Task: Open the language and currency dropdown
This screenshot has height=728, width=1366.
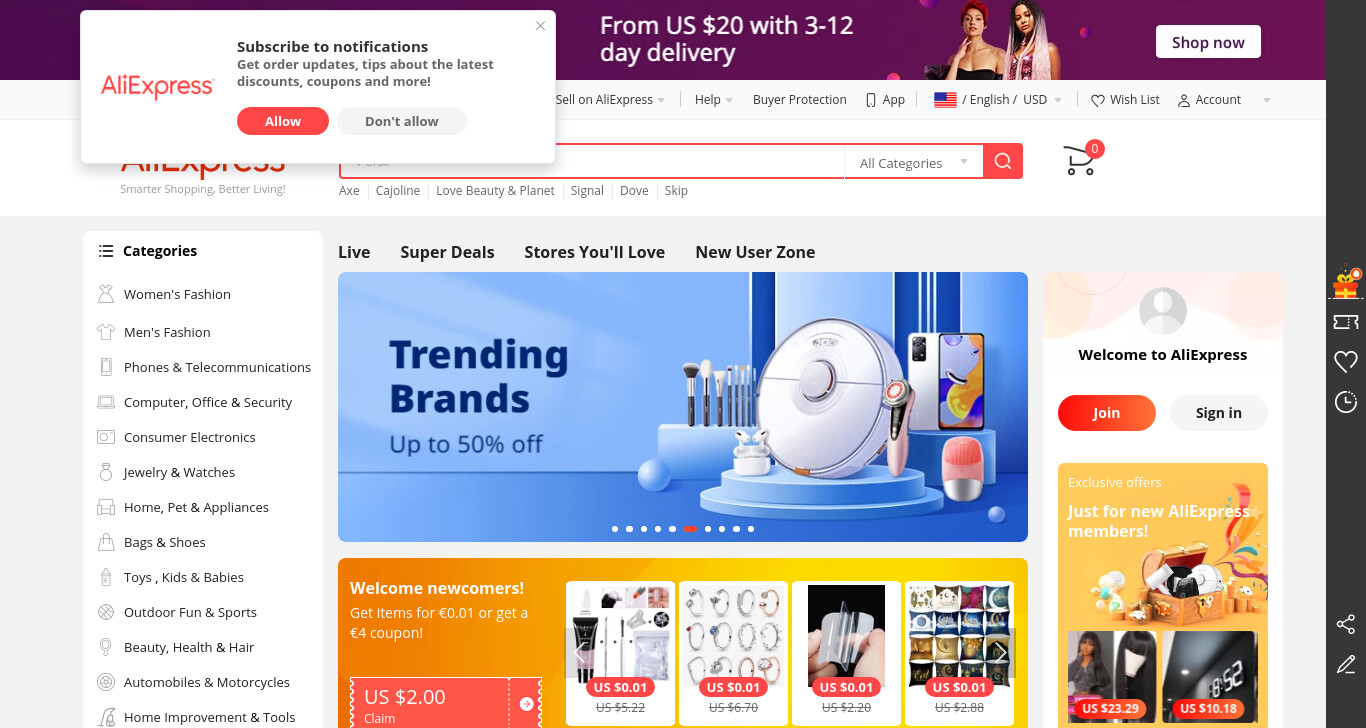Action: (997, 100)
